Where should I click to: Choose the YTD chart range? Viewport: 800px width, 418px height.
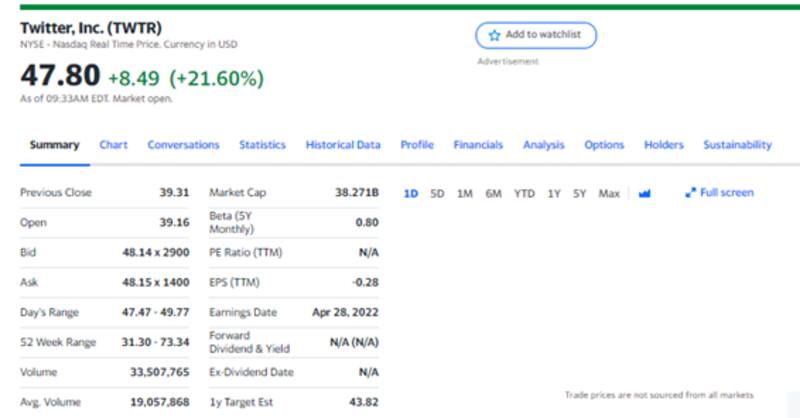click(x=524, y=193)
